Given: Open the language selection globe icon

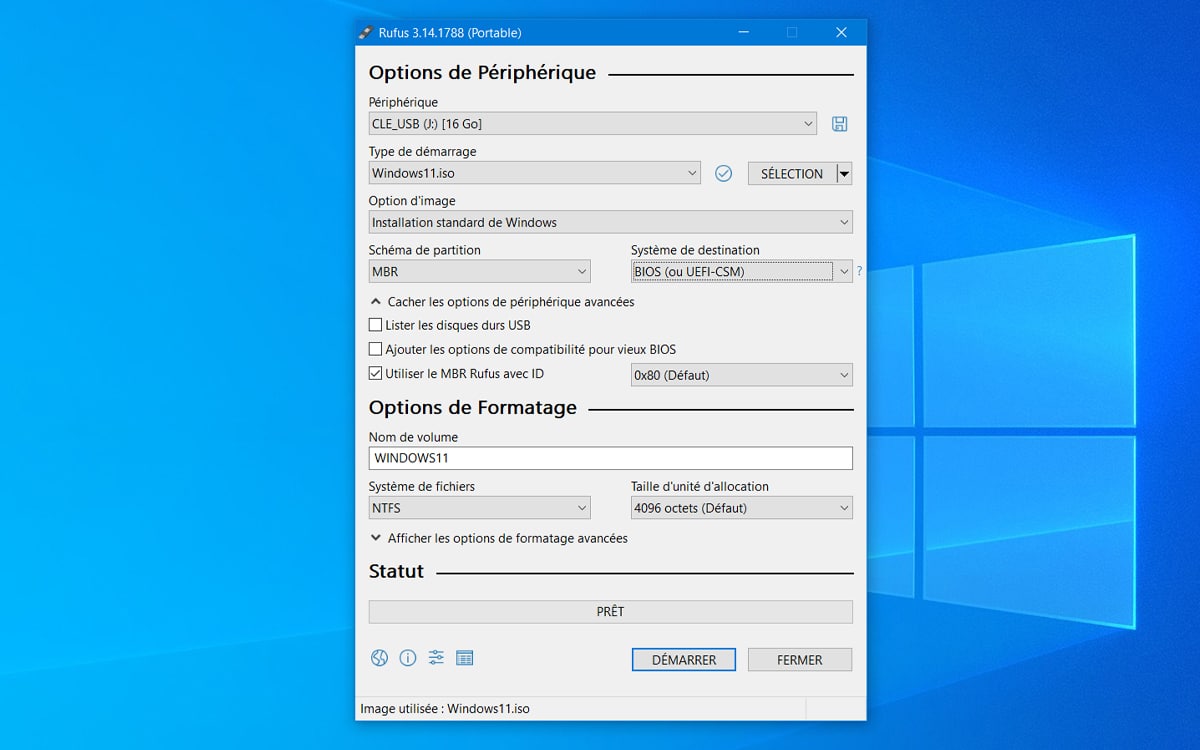Looking at the screenshot, I should [378, 657].
